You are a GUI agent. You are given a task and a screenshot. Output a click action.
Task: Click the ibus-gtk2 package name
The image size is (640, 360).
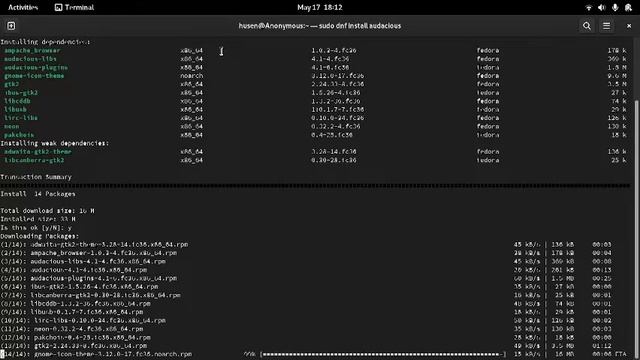pyautogui.click(x=21, y=93)
